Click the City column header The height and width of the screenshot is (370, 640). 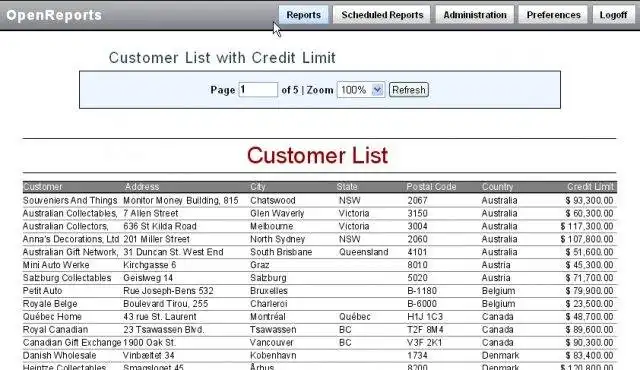(258, 187)
